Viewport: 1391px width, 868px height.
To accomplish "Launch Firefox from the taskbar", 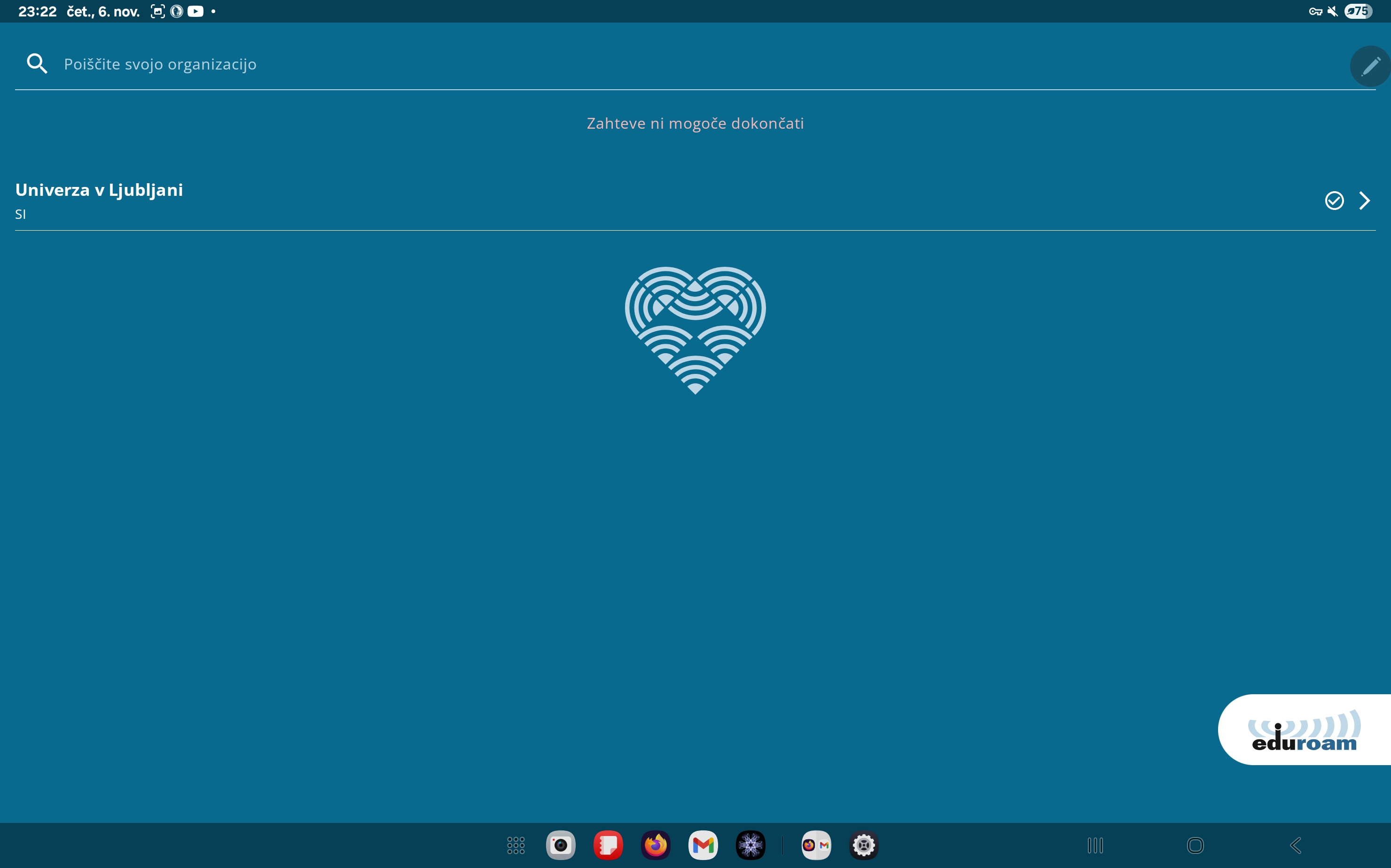I will tap(655, 845).
